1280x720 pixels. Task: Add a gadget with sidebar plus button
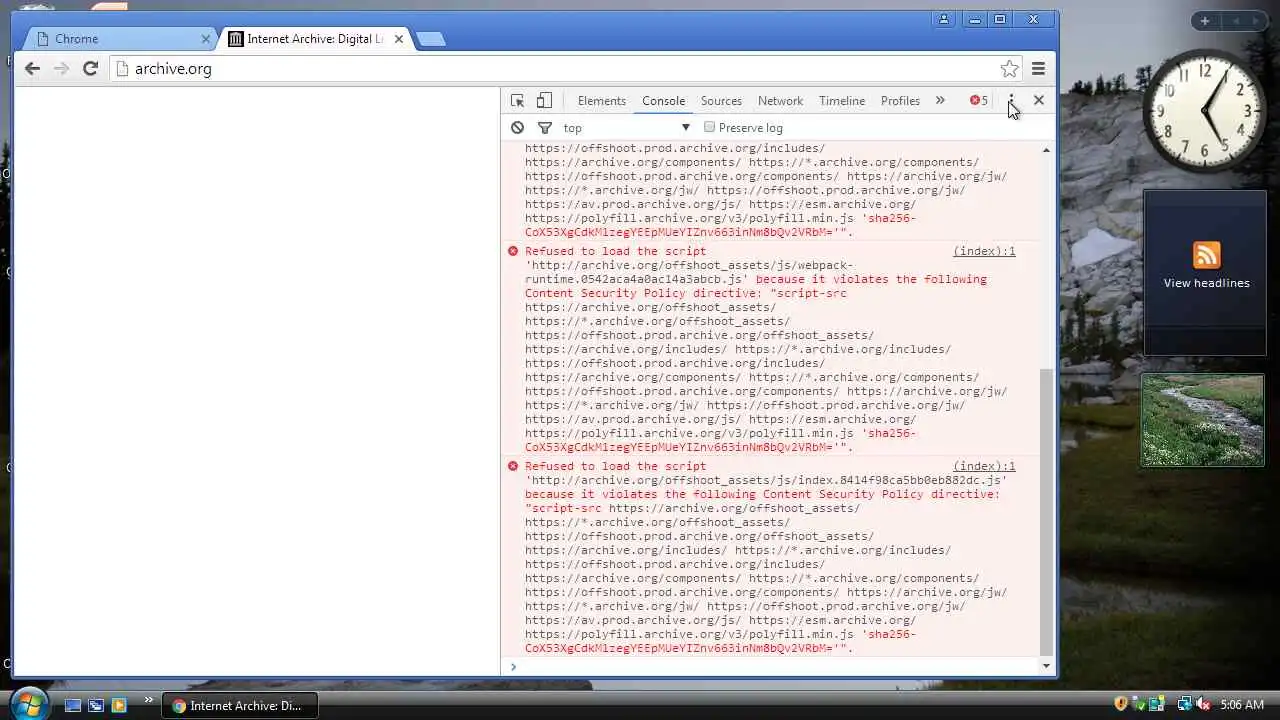tap(1205, 21)
